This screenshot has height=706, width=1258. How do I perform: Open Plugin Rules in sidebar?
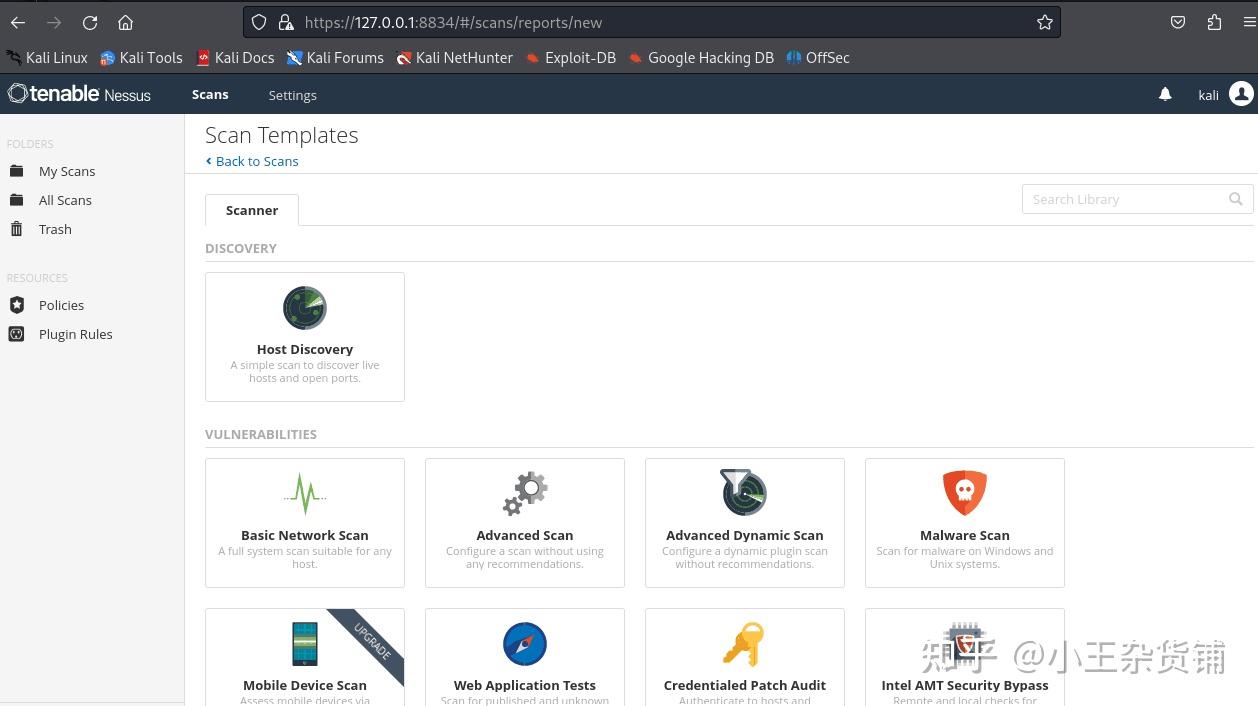(x=75, y=334)
